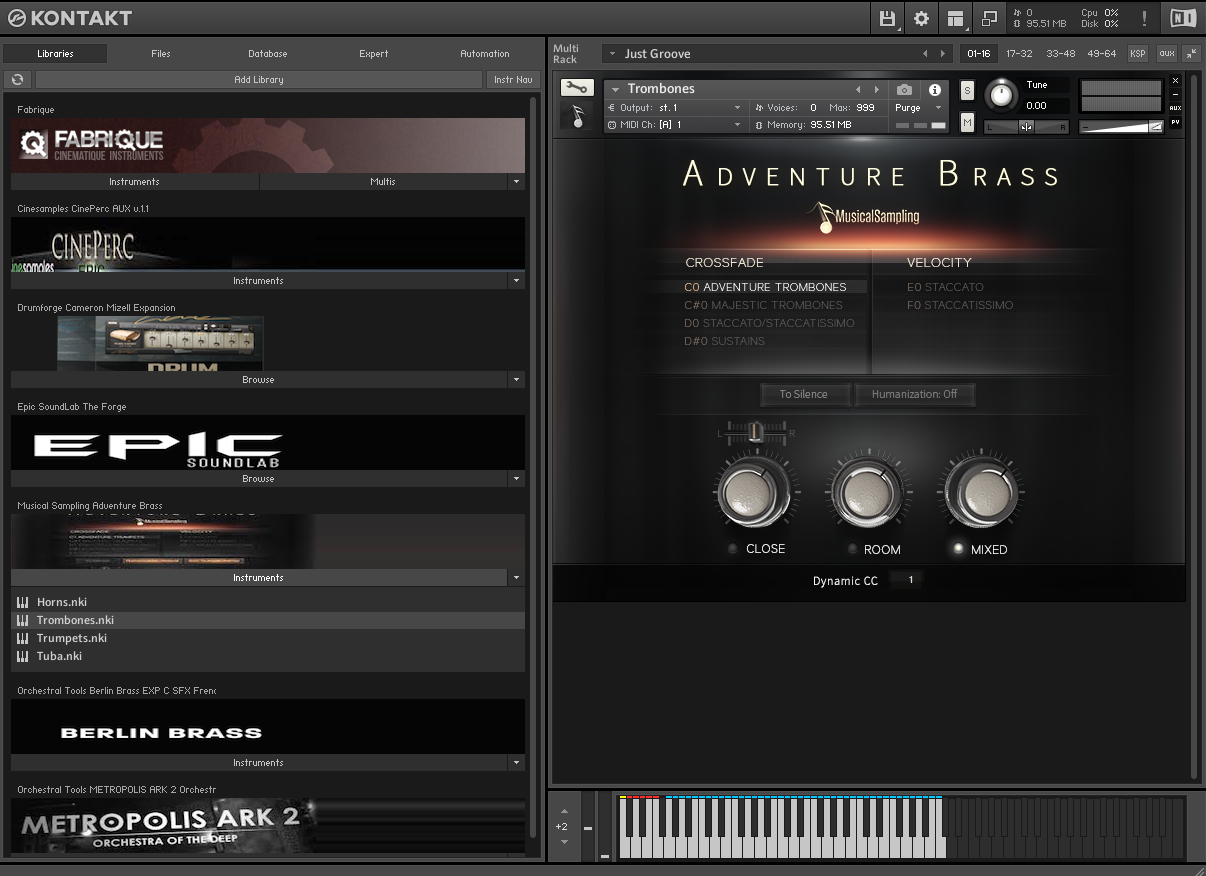Switch to the Files tab
The width and height of the screenshot is (1206, 876).
click(x=161, y=54)
